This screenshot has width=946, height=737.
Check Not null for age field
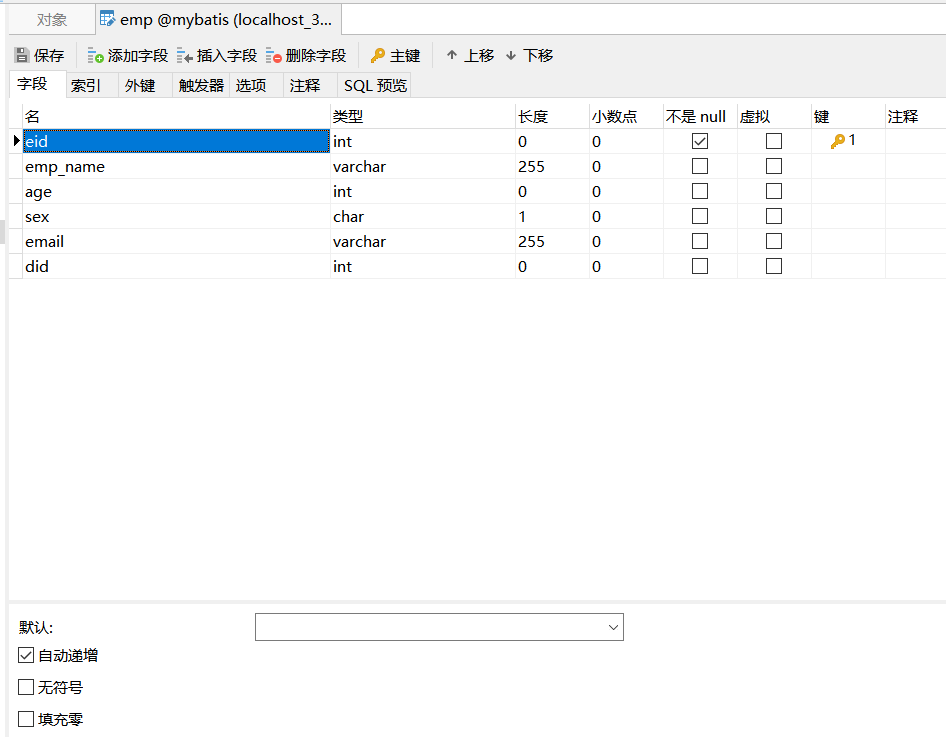pos(700,191)
